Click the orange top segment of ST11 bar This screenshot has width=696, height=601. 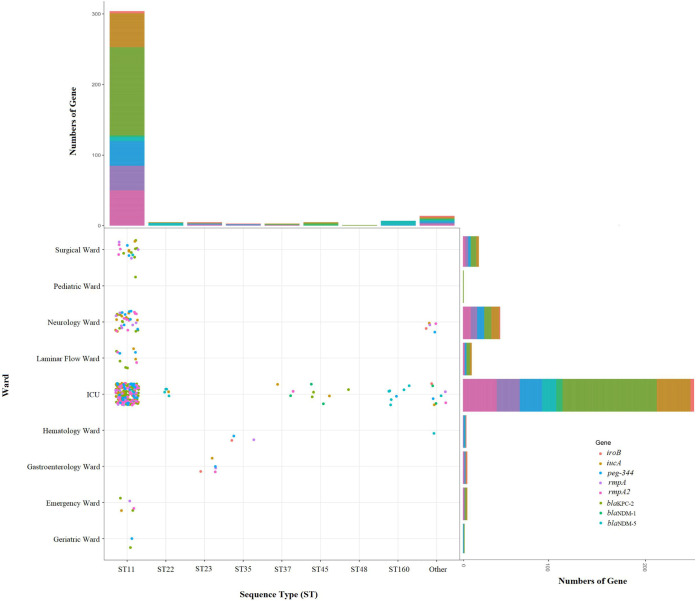tap(127, 30)
